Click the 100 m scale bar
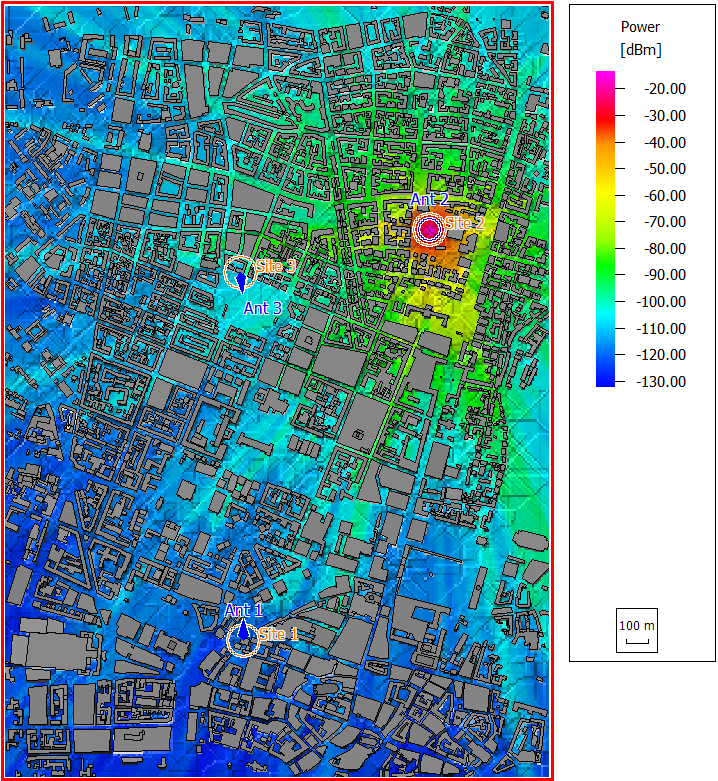The height and width of the screenshot is (781, 718). 637,632
